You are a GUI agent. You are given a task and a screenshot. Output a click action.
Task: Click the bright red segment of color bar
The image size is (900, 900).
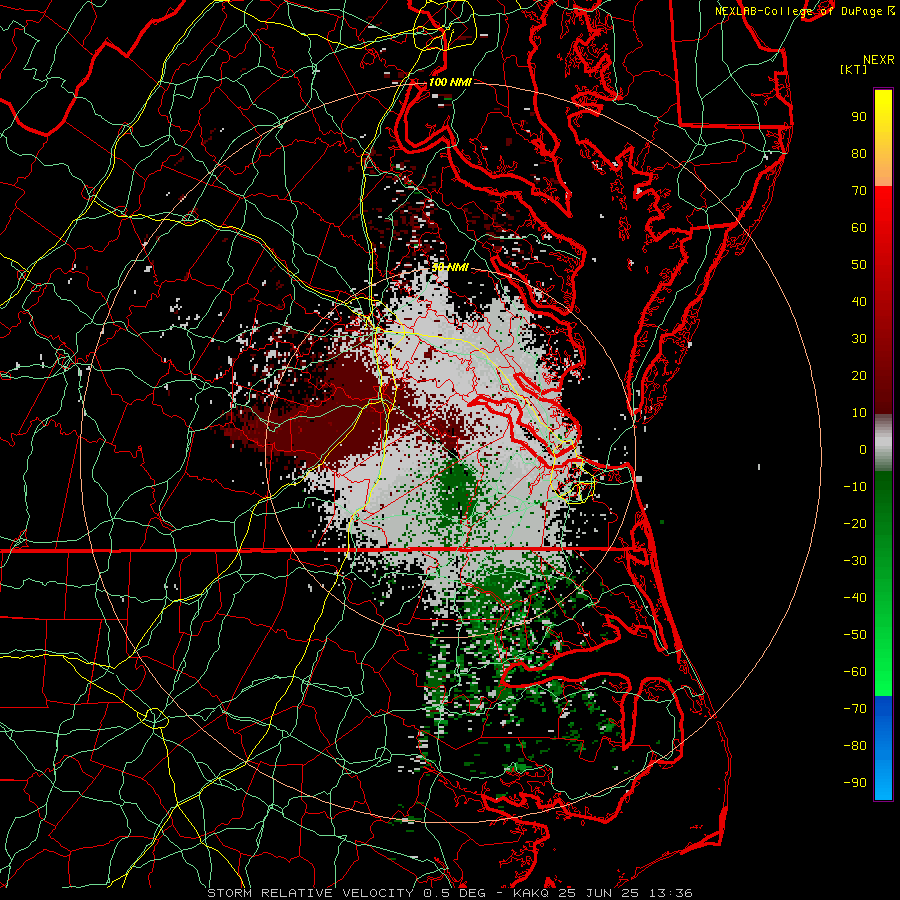[883, 208]
